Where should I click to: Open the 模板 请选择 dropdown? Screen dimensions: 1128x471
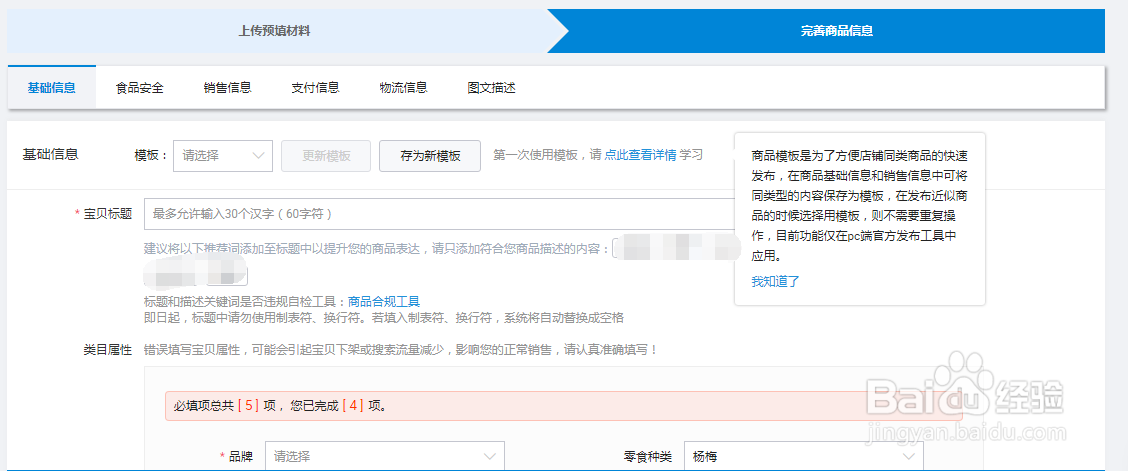click(223, 155)
